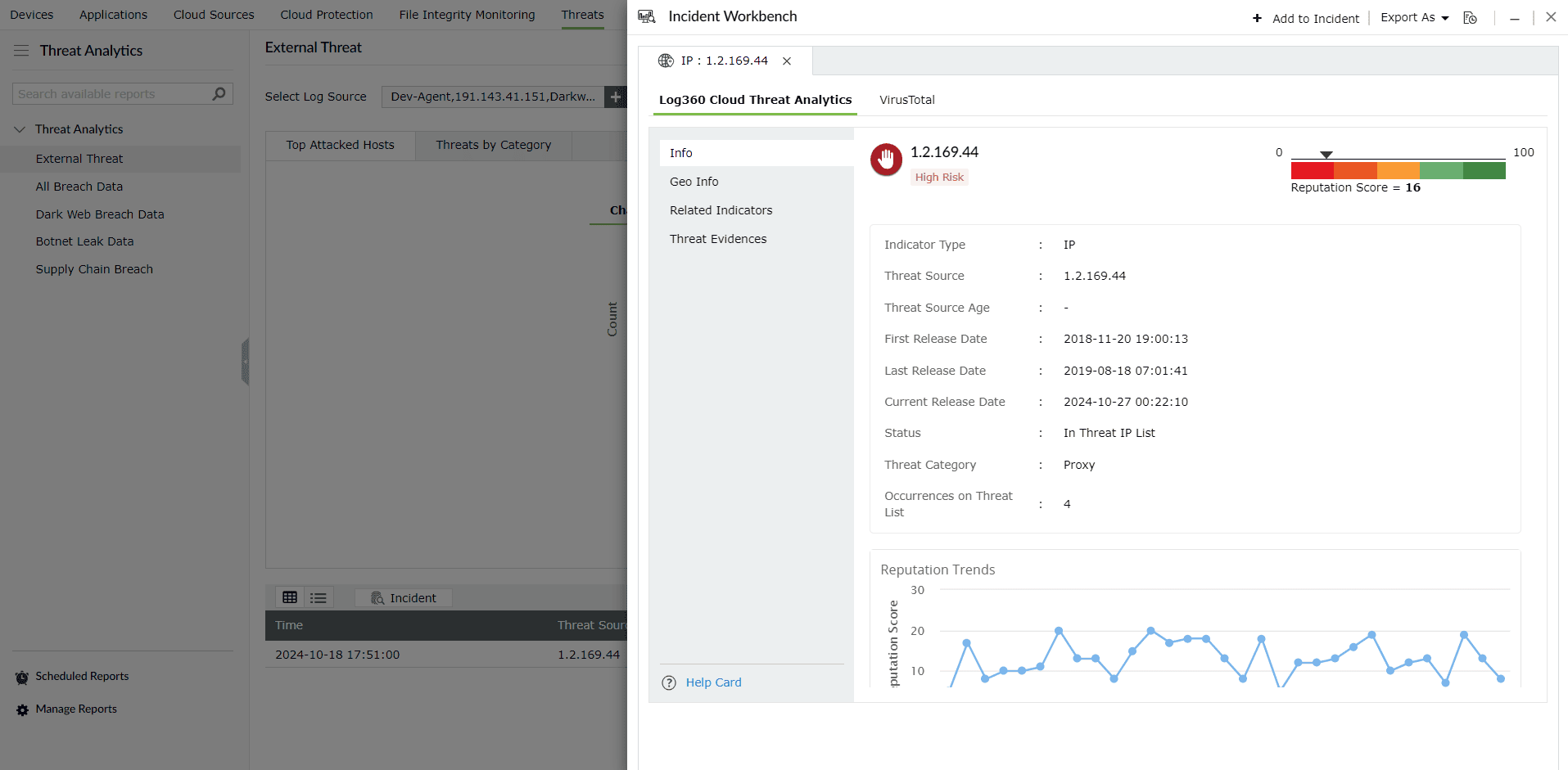This screenshot has width=1568, height=770.
Task: Click the Add to Incident button
Action: click(x=1306, y=19)
